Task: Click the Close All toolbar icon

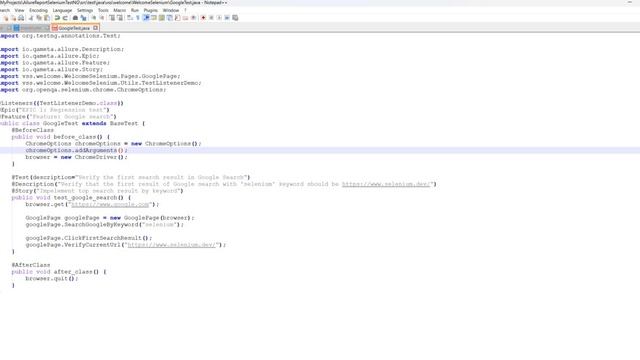Action: pos(13,18)
